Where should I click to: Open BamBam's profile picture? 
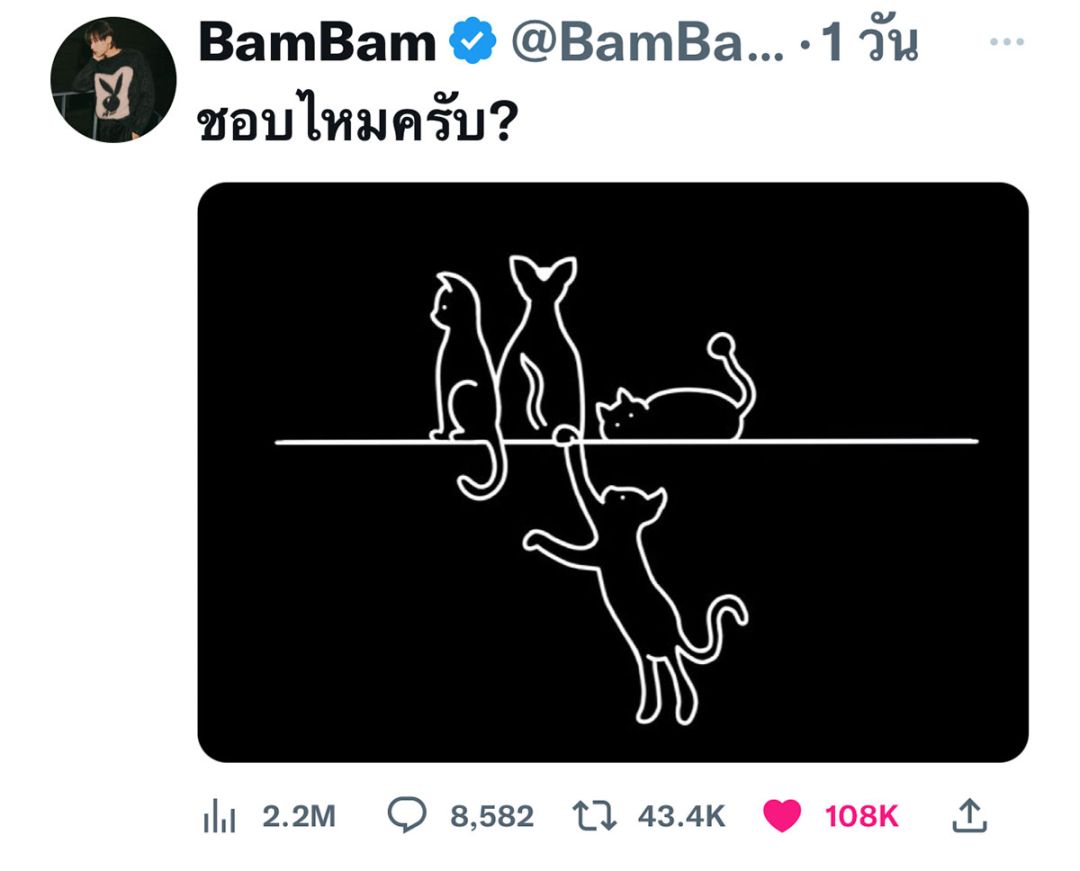(113, 80)
